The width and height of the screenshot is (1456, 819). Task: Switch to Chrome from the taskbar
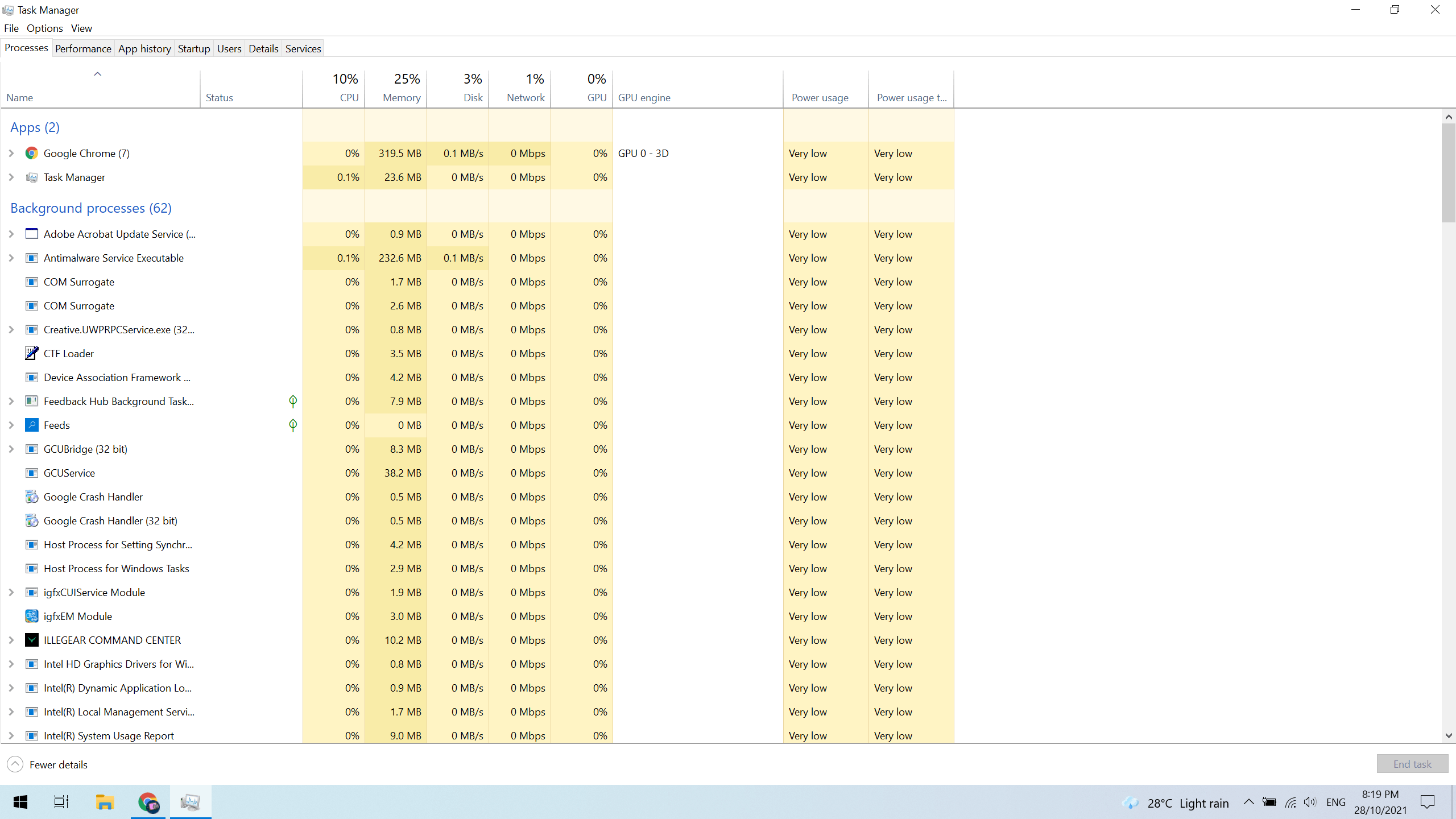click(148, 802)
